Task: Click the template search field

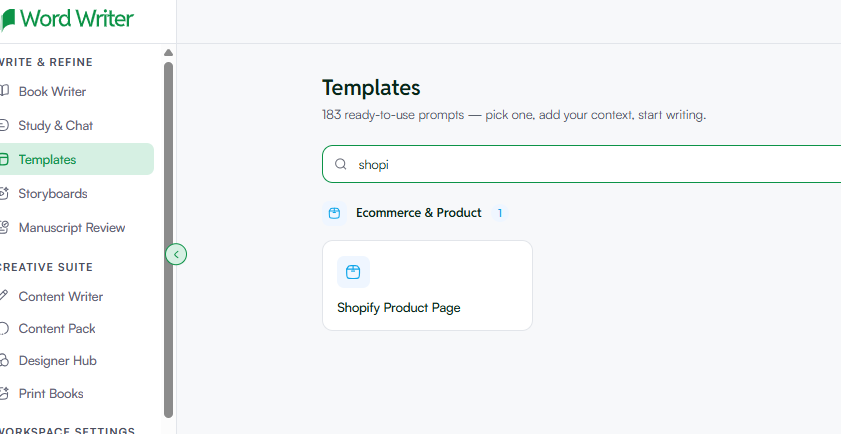Action: click(581, 164)
